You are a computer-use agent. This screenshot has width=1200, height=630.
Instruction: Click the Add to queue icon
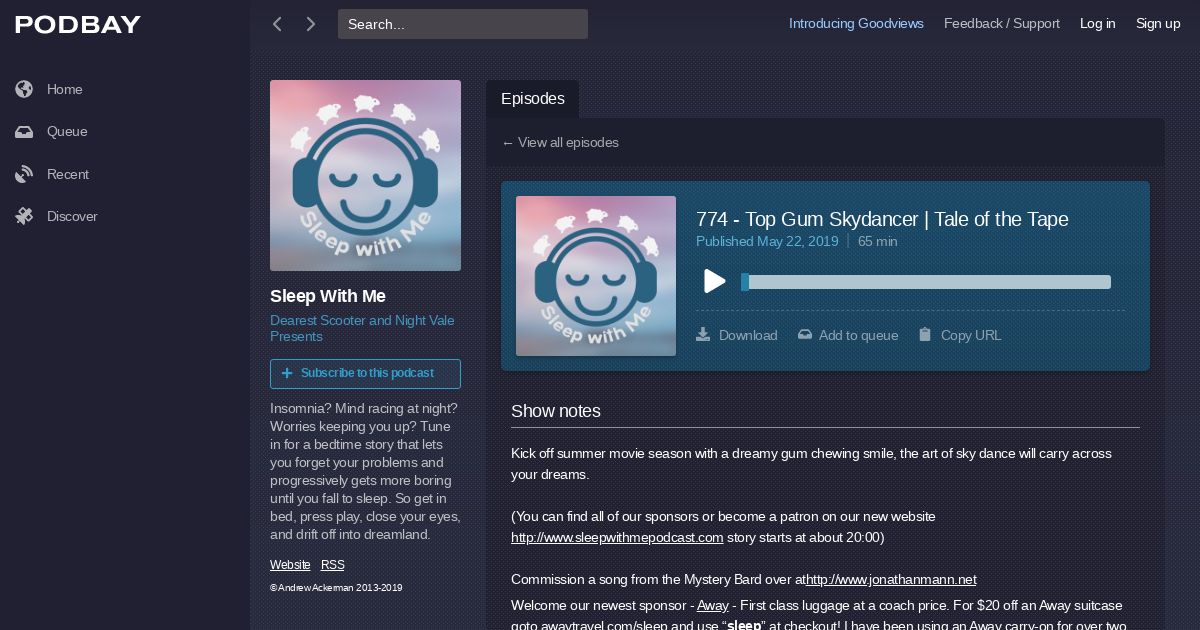tap(805, 335)
